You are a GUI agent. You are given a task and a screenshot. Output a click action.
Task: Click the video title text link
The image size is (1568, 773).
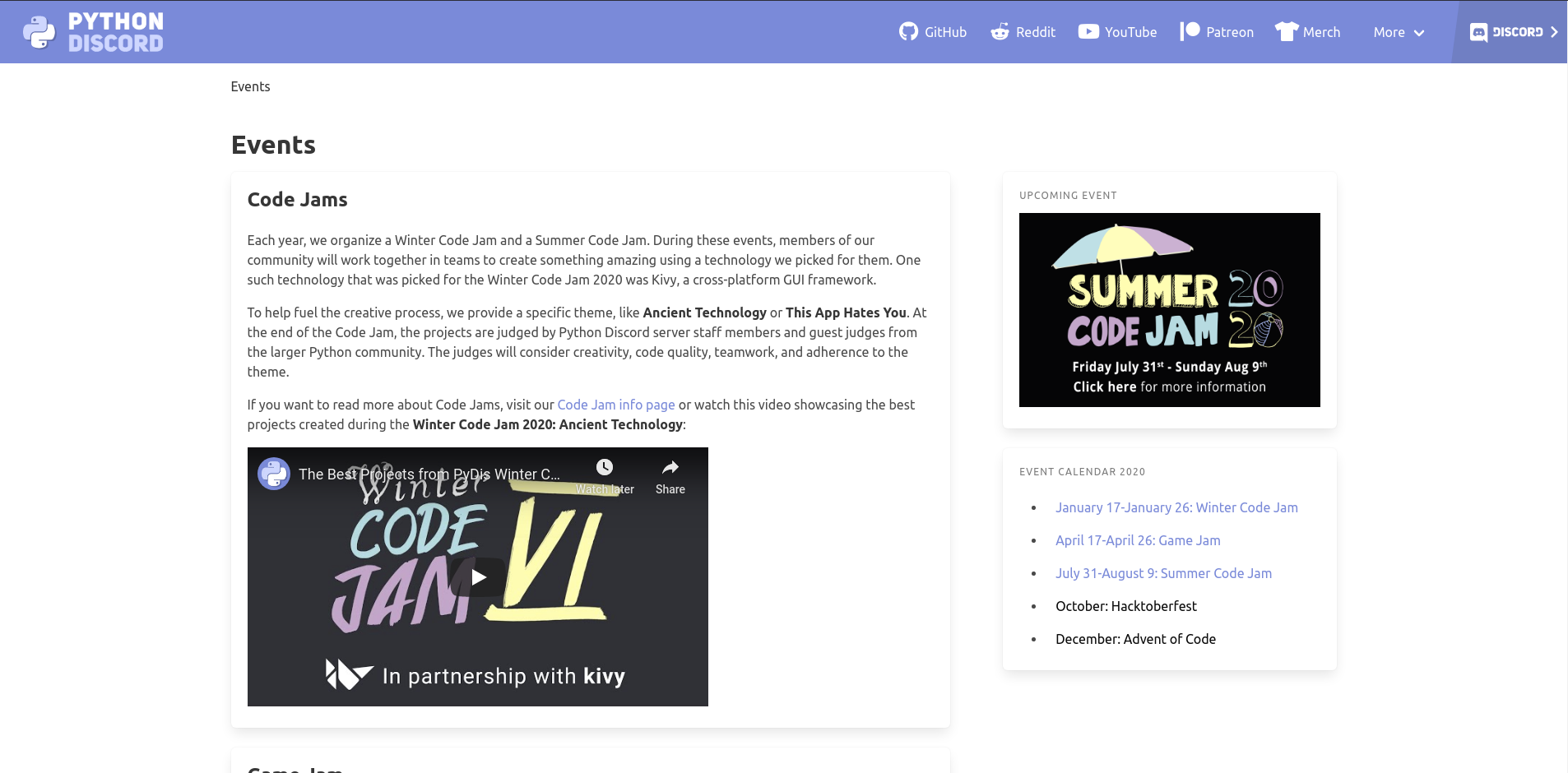(429, 474)
